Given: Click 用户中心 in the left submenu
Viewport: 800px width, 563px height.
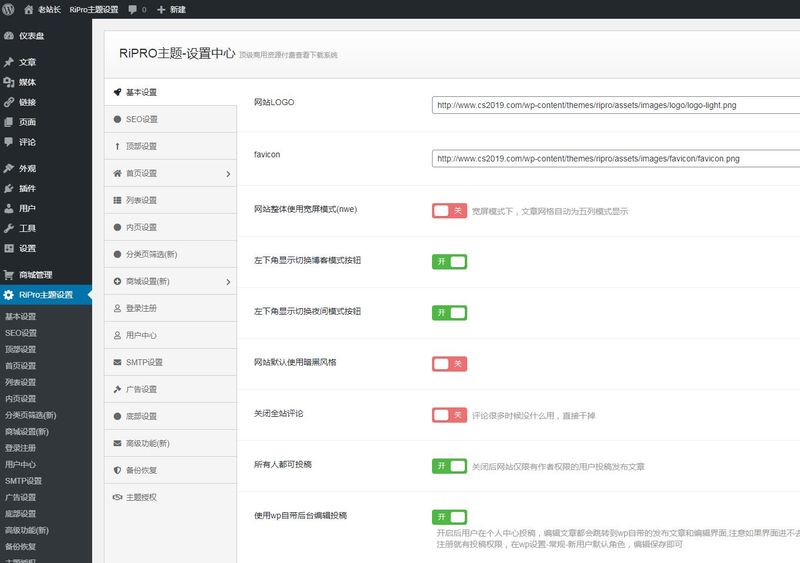Looking at the screenshot, I should pos(20,464).
